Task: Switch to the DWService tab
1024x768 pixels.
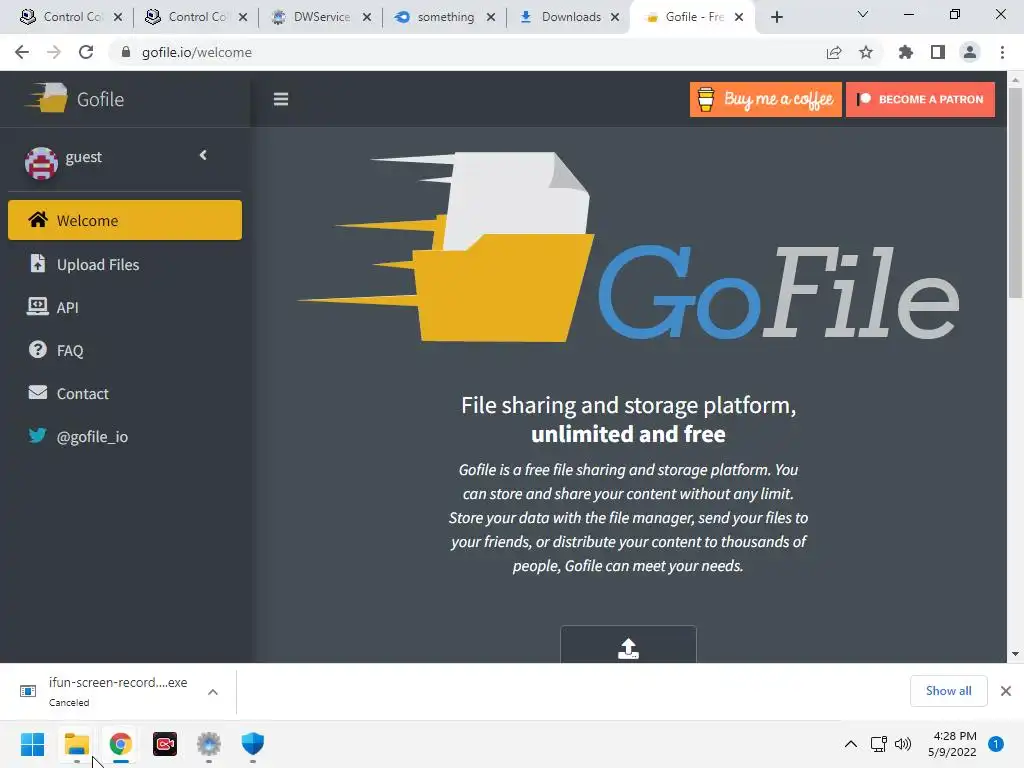Action: [x=321, y=17]
